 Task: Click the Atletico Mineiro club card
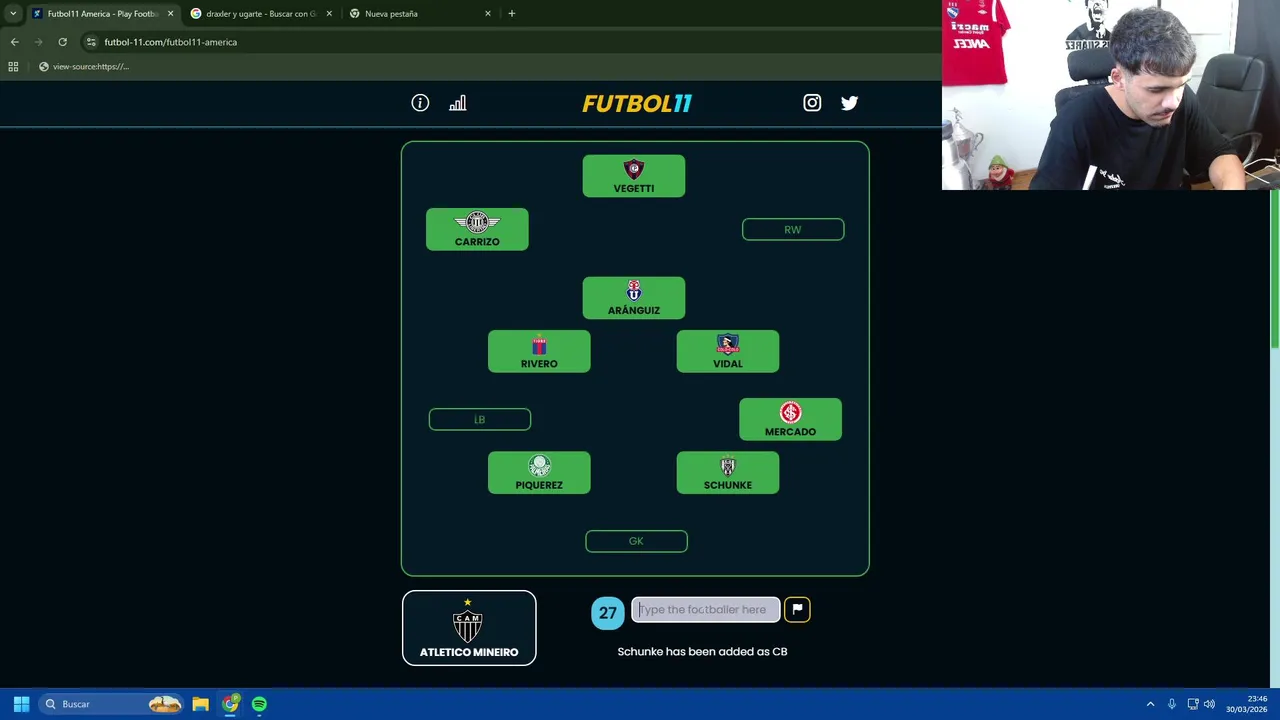(469, 628)
